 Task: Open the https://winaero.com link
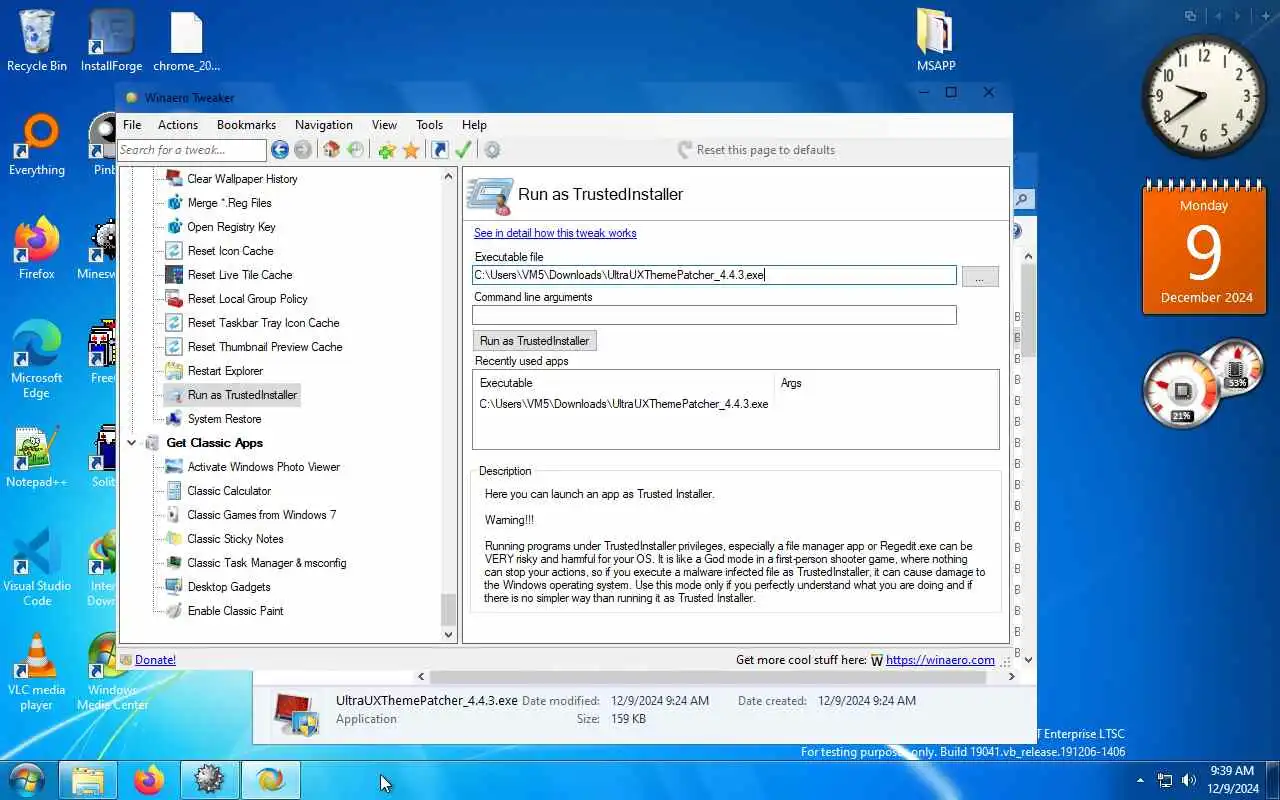pos(940,660)
